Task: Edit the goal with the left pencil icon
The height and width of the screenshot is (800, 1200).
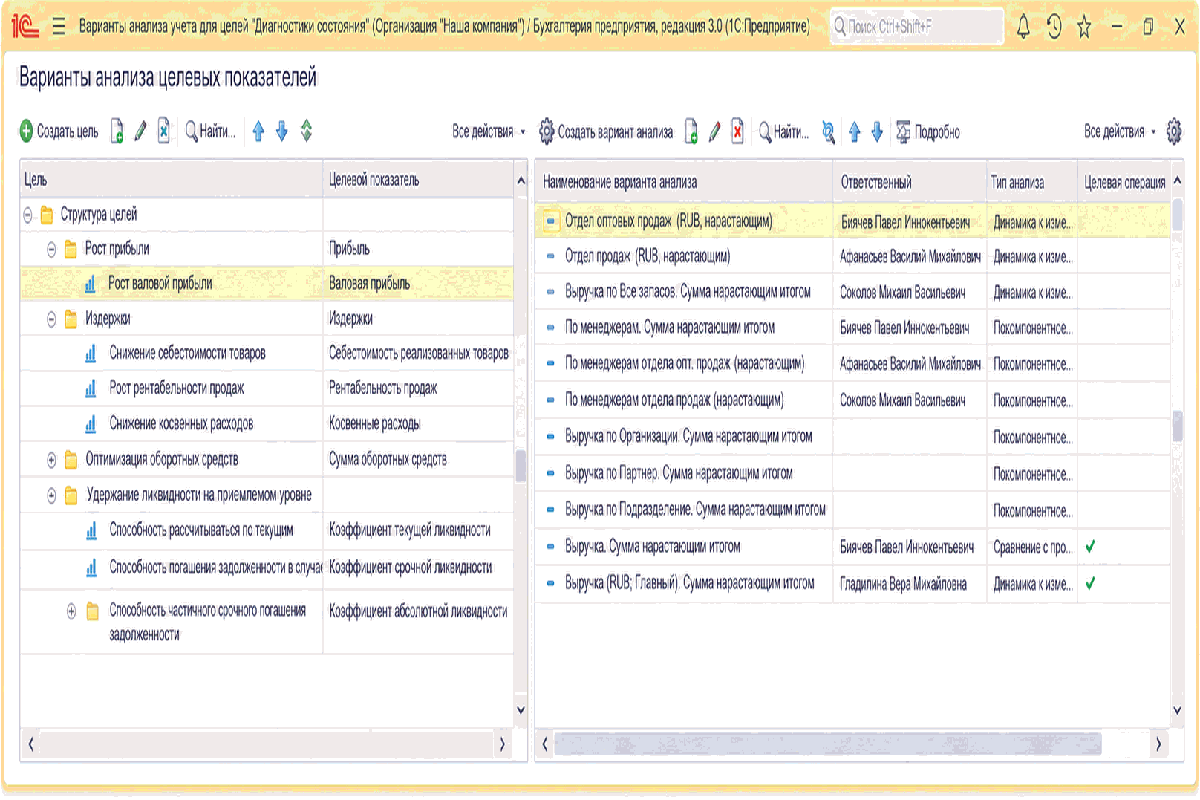Action: click(x=140, y=131)
